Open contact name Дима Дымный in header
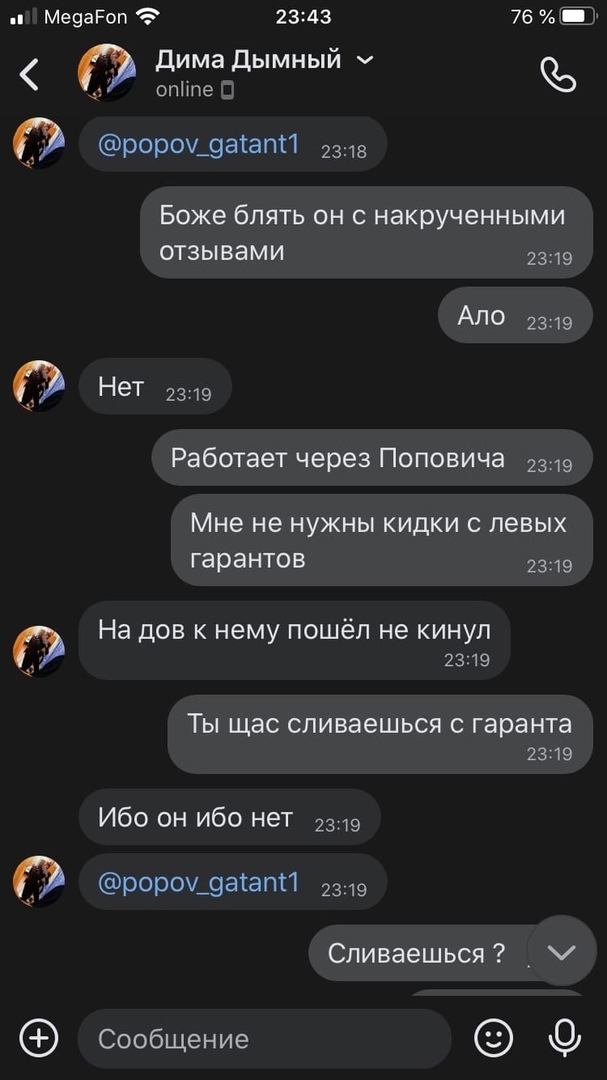This screenshot has height=1080, width=607. [248, 60]
